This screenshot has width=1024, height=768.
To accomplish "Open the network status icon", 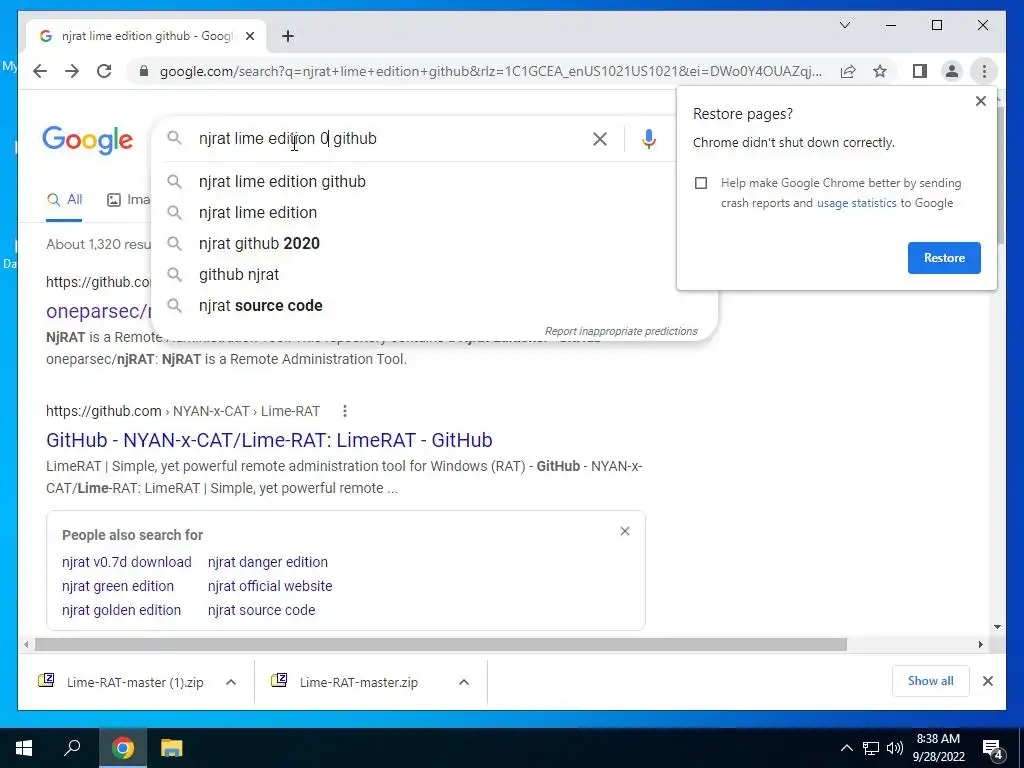I will (871, 748).
